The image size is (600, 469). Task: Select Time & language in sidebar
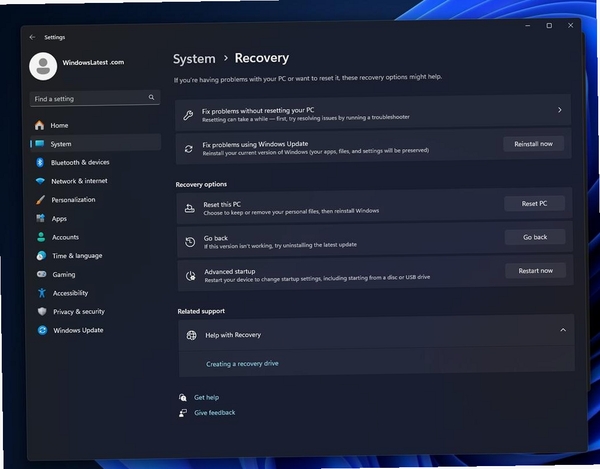tap(96, 256)
